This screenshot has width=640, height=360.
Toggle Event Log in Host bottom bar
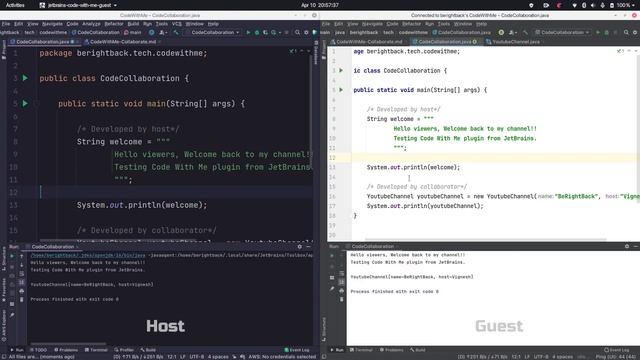[297, 350]
